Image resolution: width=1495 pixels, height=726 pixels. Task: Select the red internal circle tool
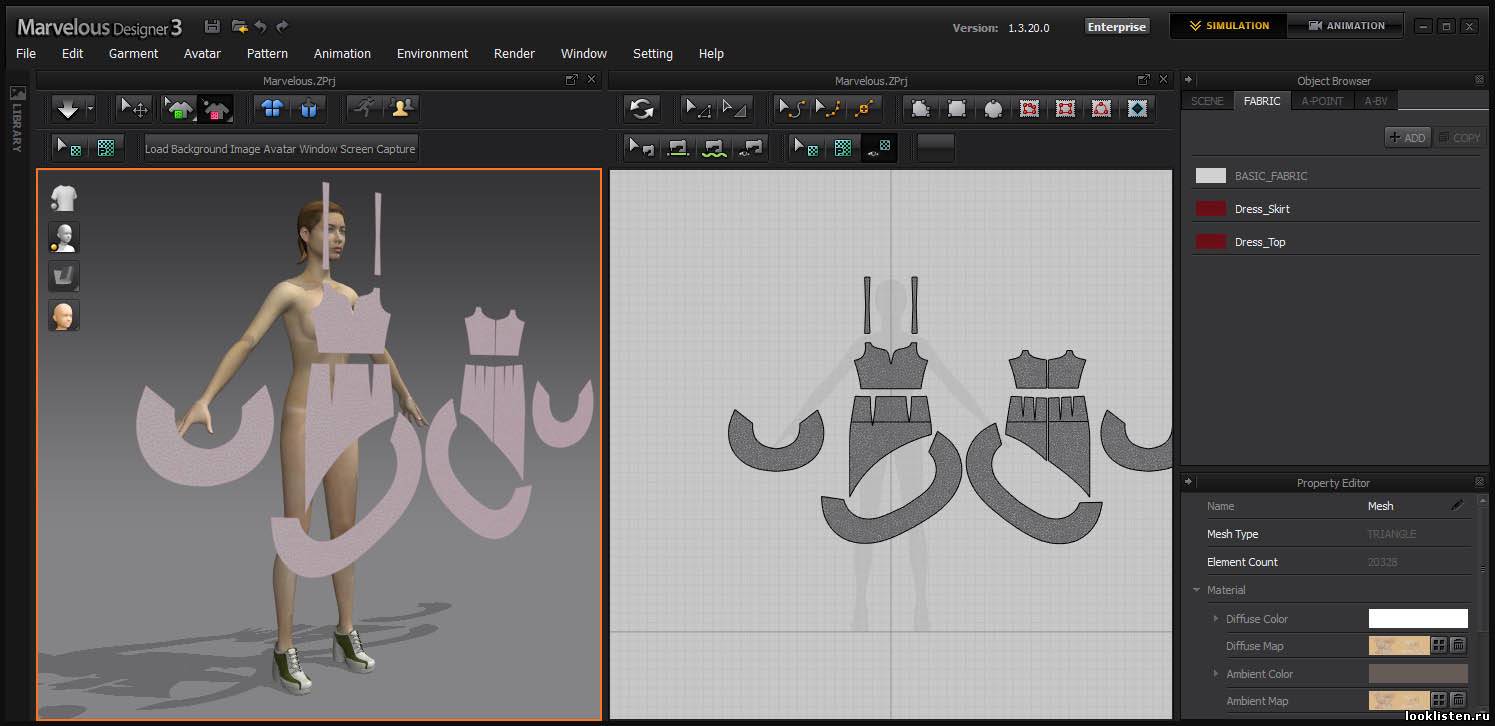(x=1101, y=109)
